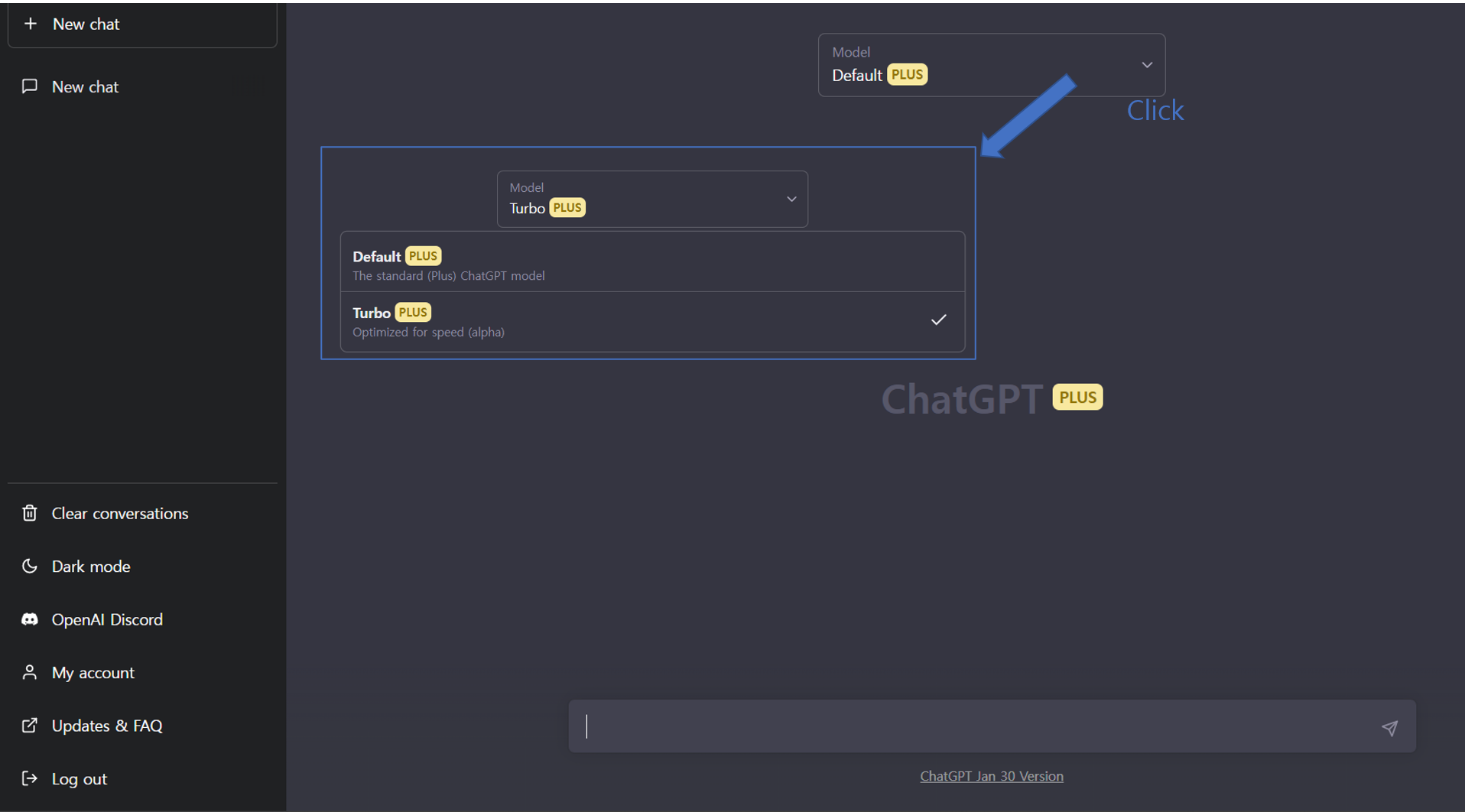Click the PLUS badge next to Default in top selector
The height and width of the screenshot is (812, 1465).
(x=907, y=75)
